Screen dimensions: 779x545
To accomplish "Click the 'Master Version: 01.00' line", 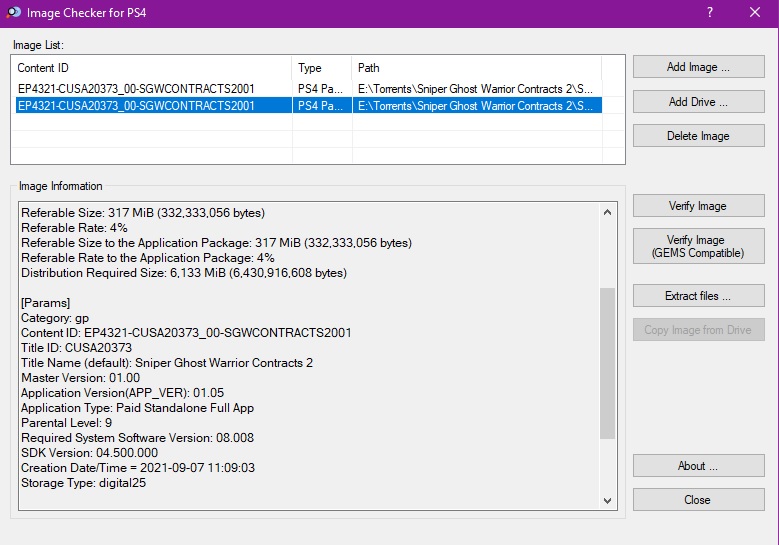I will [x=80, y=378].
